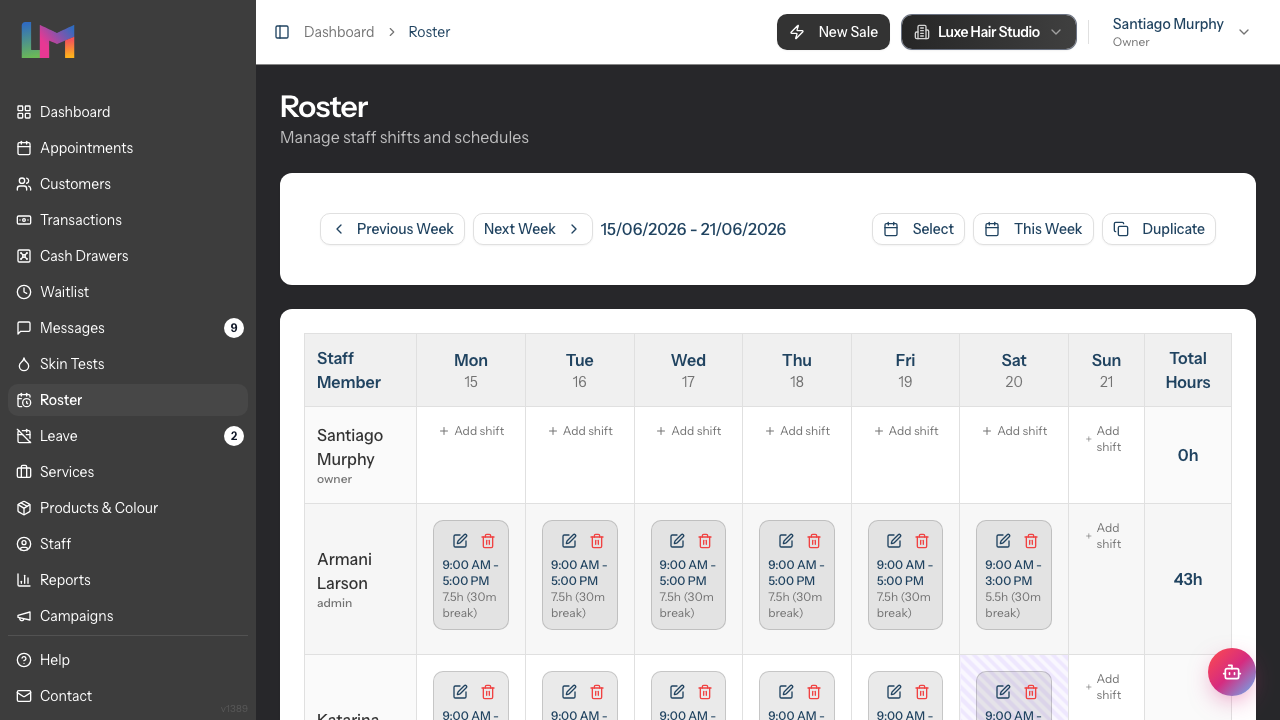Duplicate the current week roster
Viewport: 1280px width, 720px height.
(1159, 229)
